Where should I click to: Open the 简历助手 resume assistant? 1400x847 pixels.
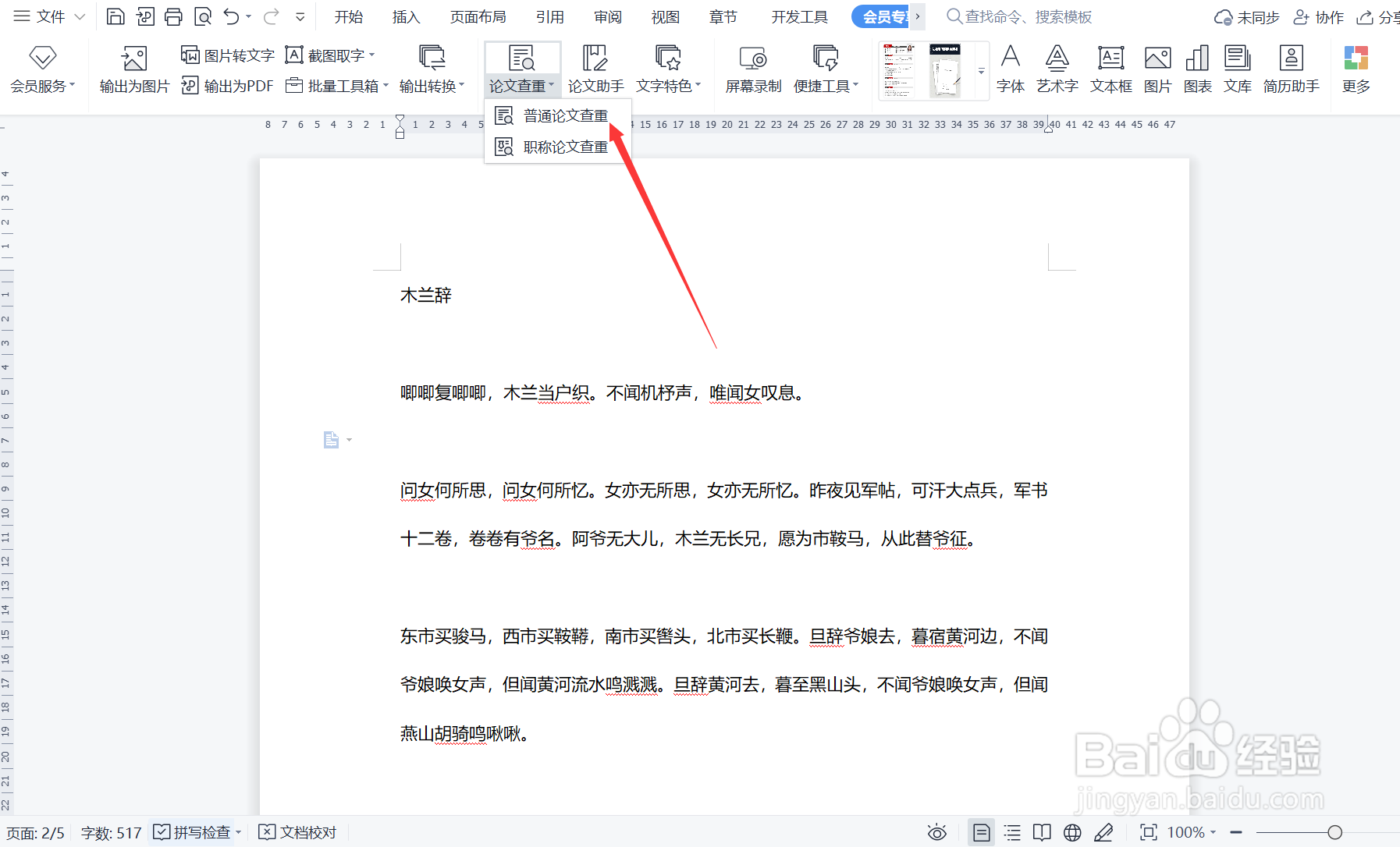(1291, 69)
